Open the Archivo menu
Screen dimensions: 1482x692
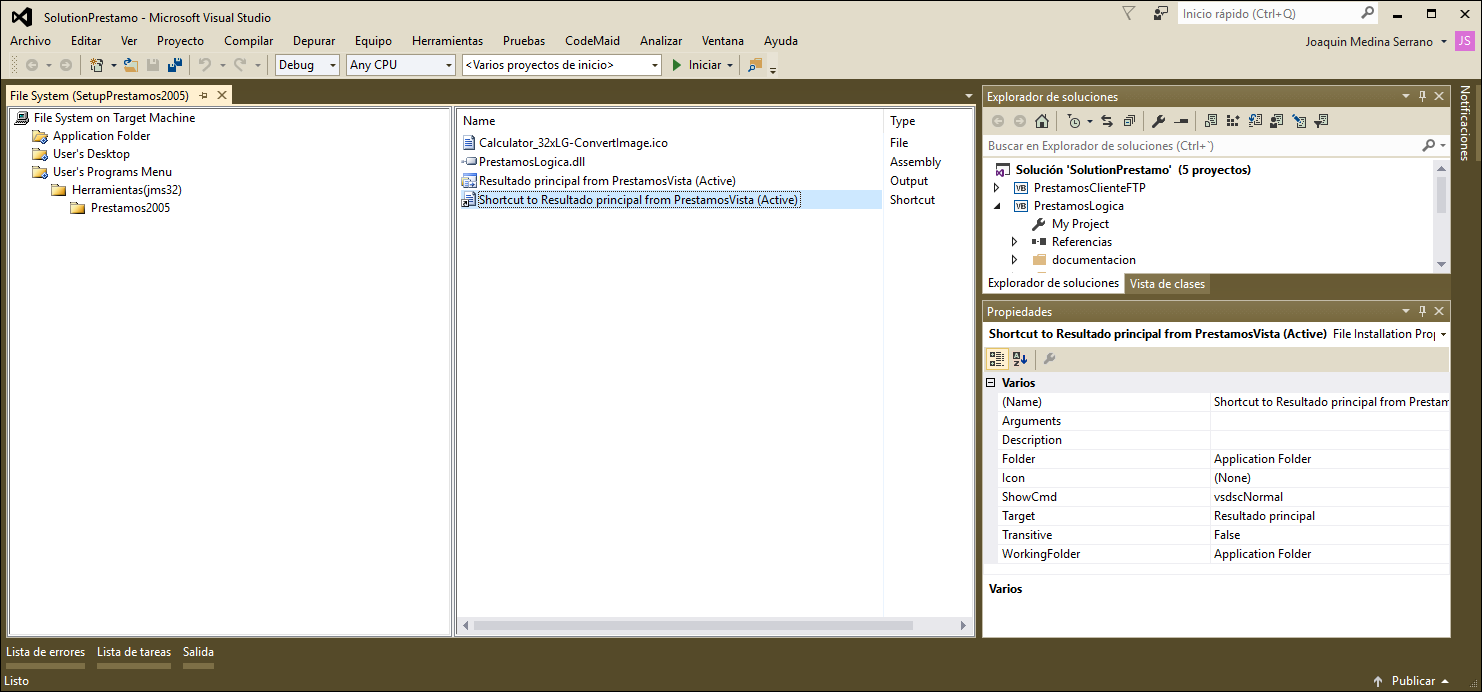coord(30,41)
